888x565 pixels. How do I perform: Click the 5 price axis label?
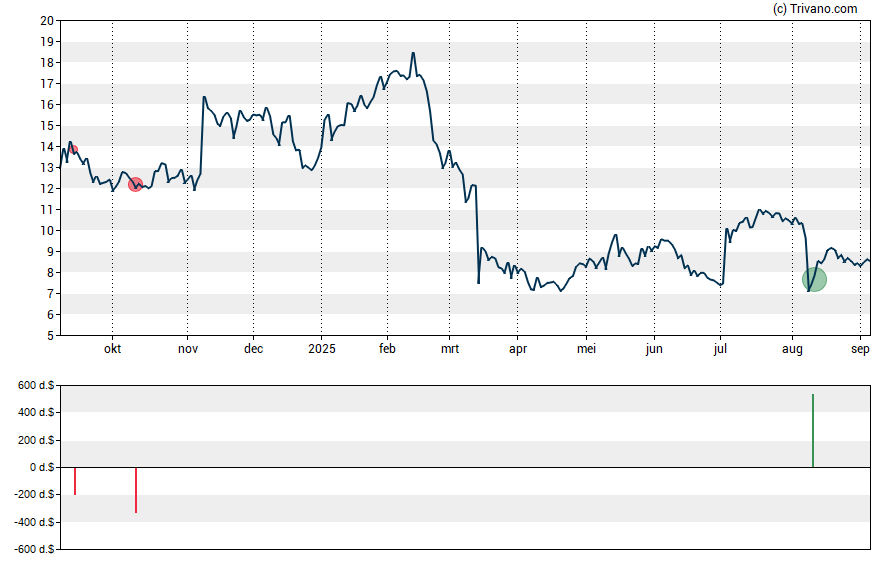50,336
